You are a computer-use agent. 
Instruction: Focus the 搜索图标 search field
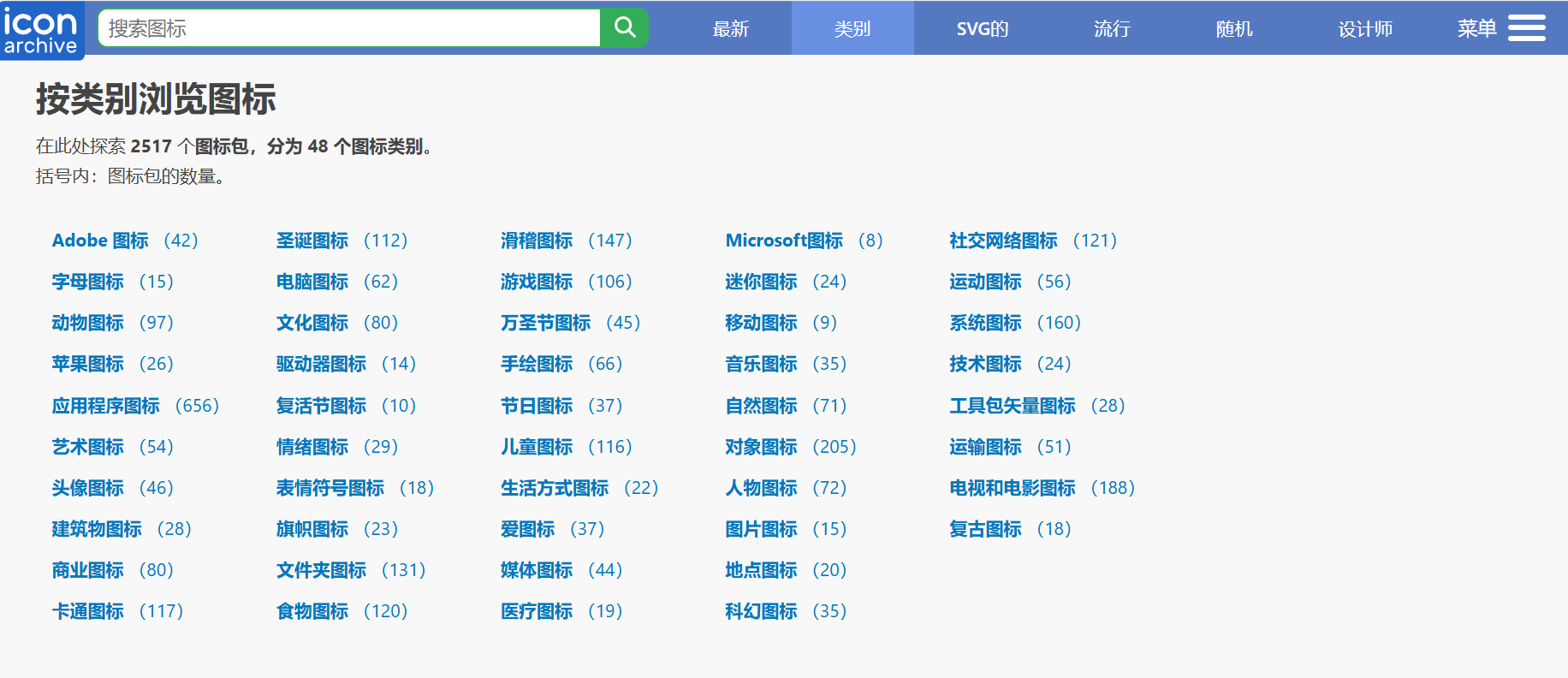point(349,28)
